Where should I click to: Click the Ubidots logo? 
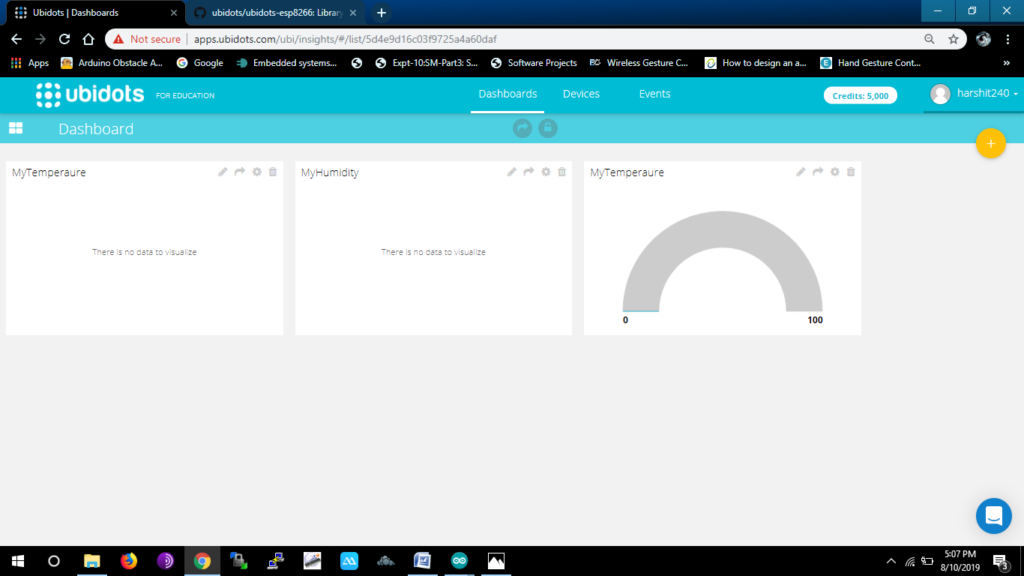(x=89, y=95)
